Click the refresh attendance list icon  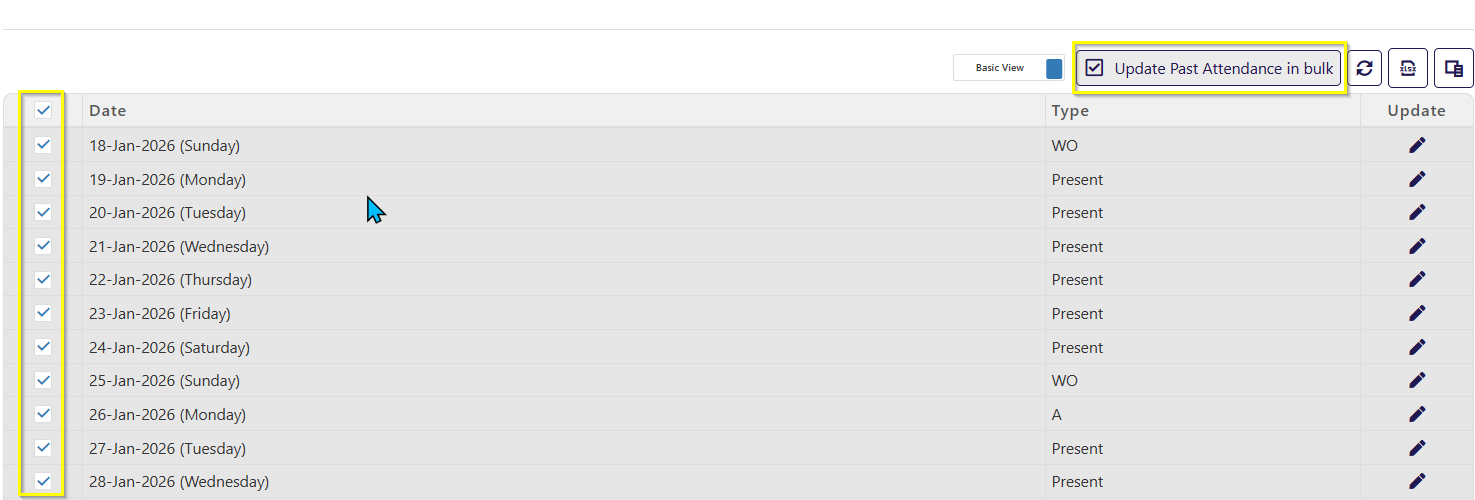coord(1364,69)
